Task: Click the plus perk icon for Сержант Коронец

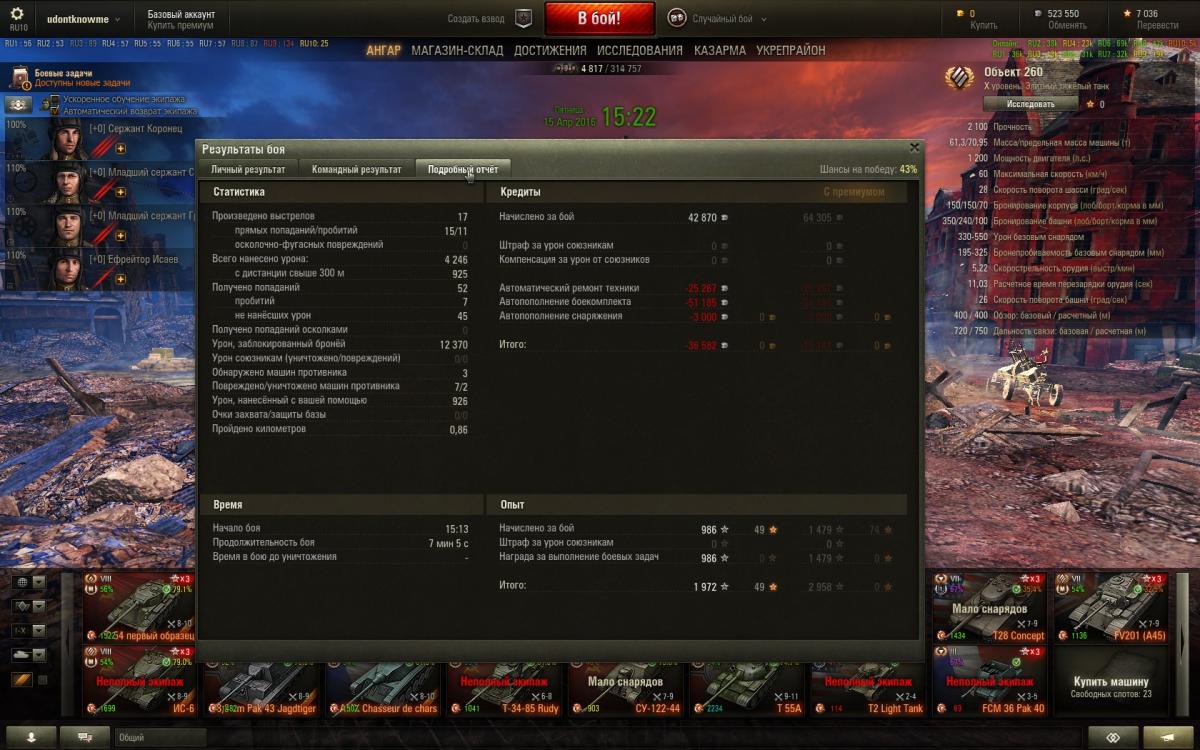Action: click(121, 149)
